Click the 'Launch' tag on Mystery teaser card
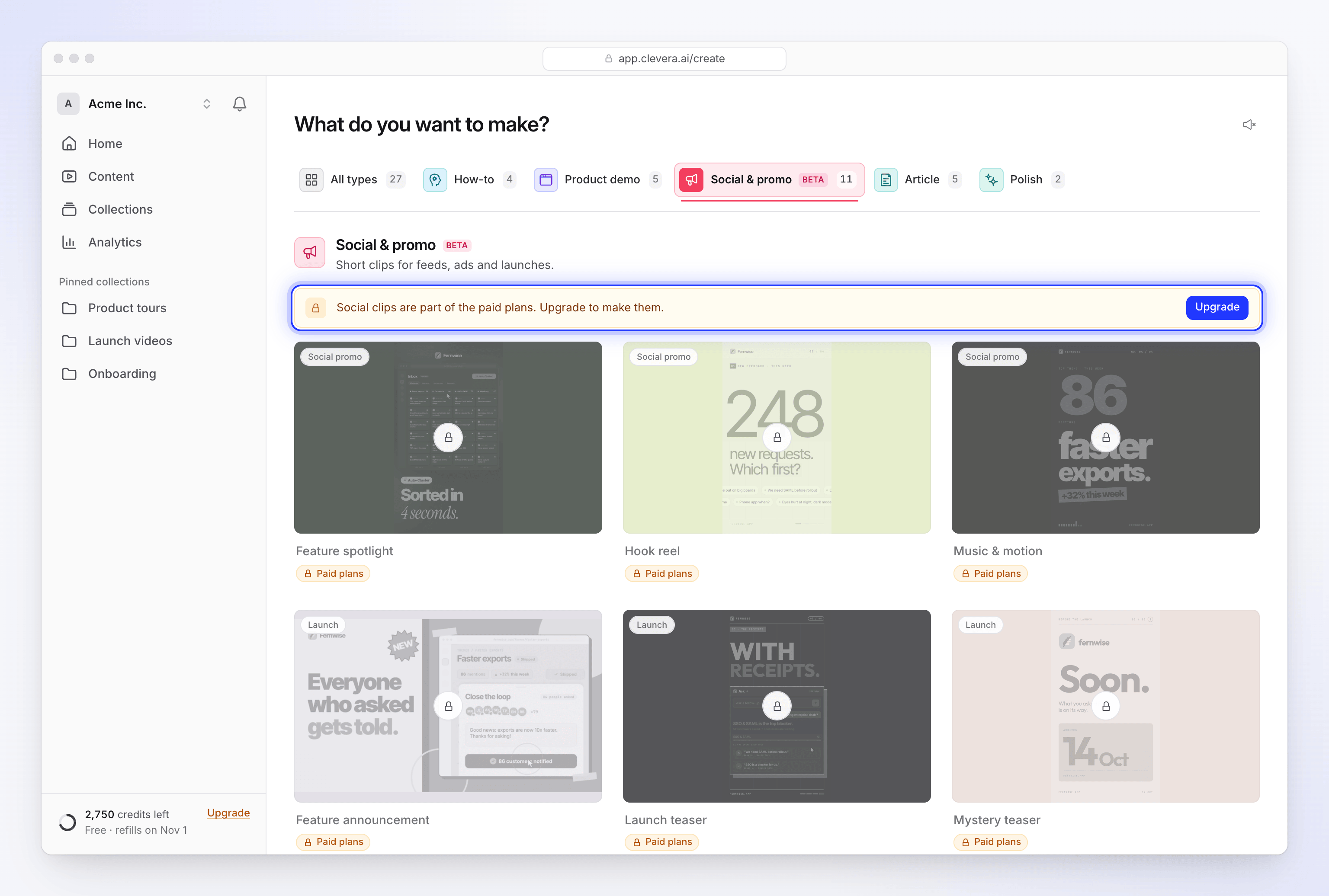This screenshot has height=896, width=1329. [x=980, y=624]
